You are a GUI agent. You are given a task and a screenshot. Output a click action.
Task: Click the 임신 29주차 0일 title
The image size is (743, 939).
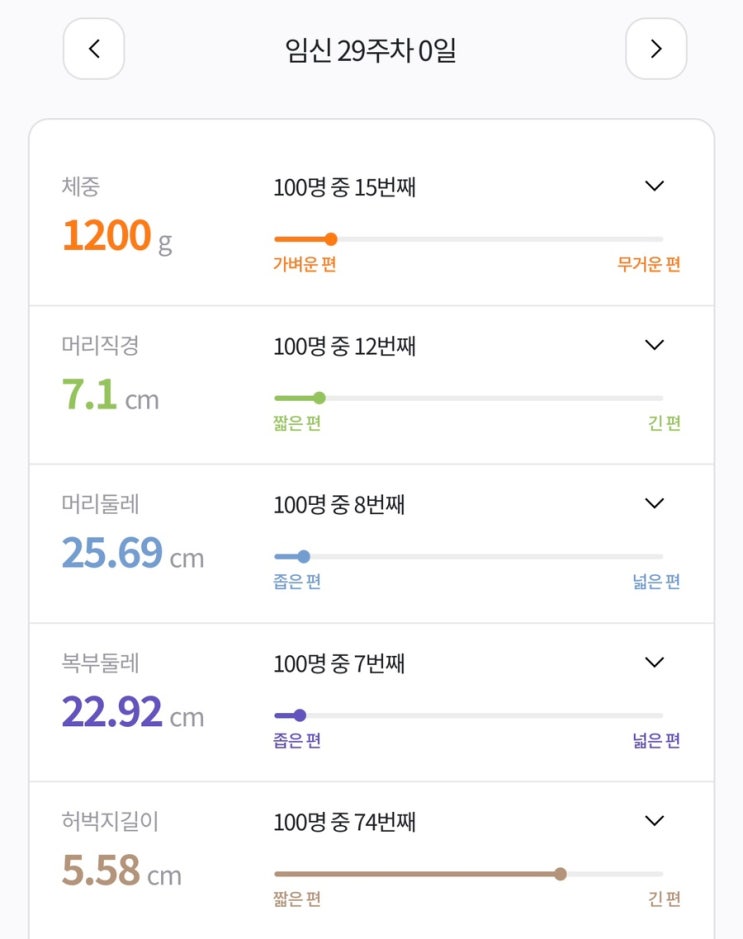pos(371,50)
